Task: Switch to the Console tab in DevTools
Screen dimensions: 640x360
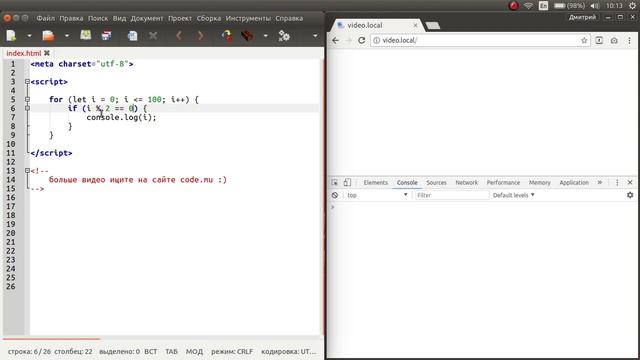Action: (407, 182)
